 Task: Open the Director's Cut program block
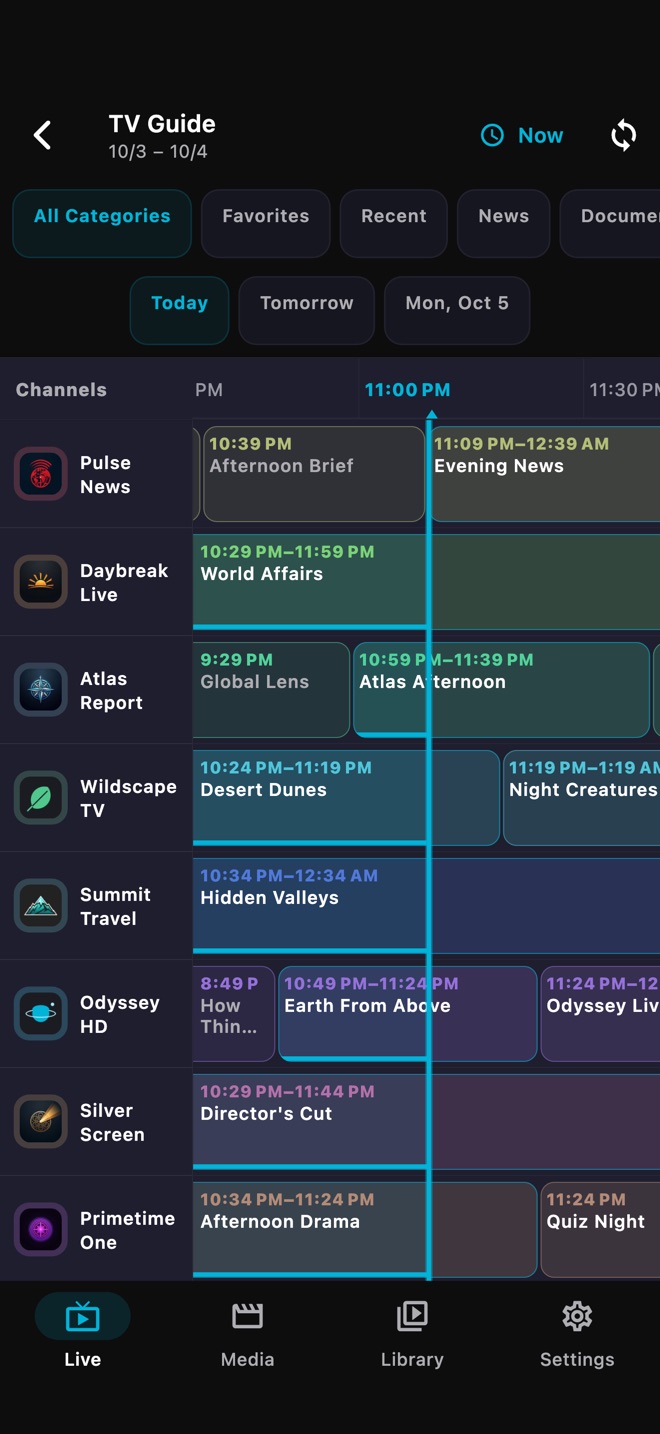coord(426,1122)
